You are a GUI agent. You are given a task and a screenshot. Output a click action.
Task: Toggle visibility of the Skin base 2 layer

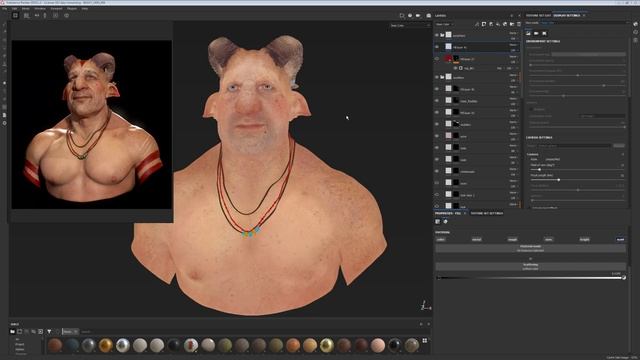(x=437, y=195)
